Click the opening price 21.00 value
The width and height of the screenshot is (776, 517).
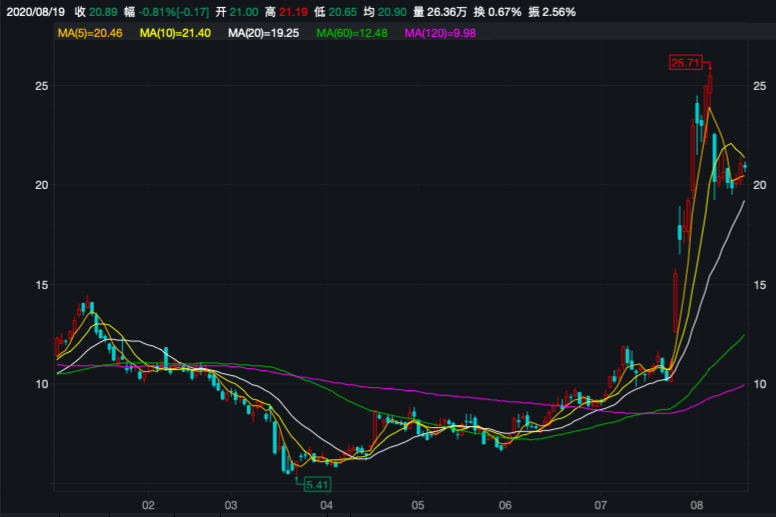244,11
